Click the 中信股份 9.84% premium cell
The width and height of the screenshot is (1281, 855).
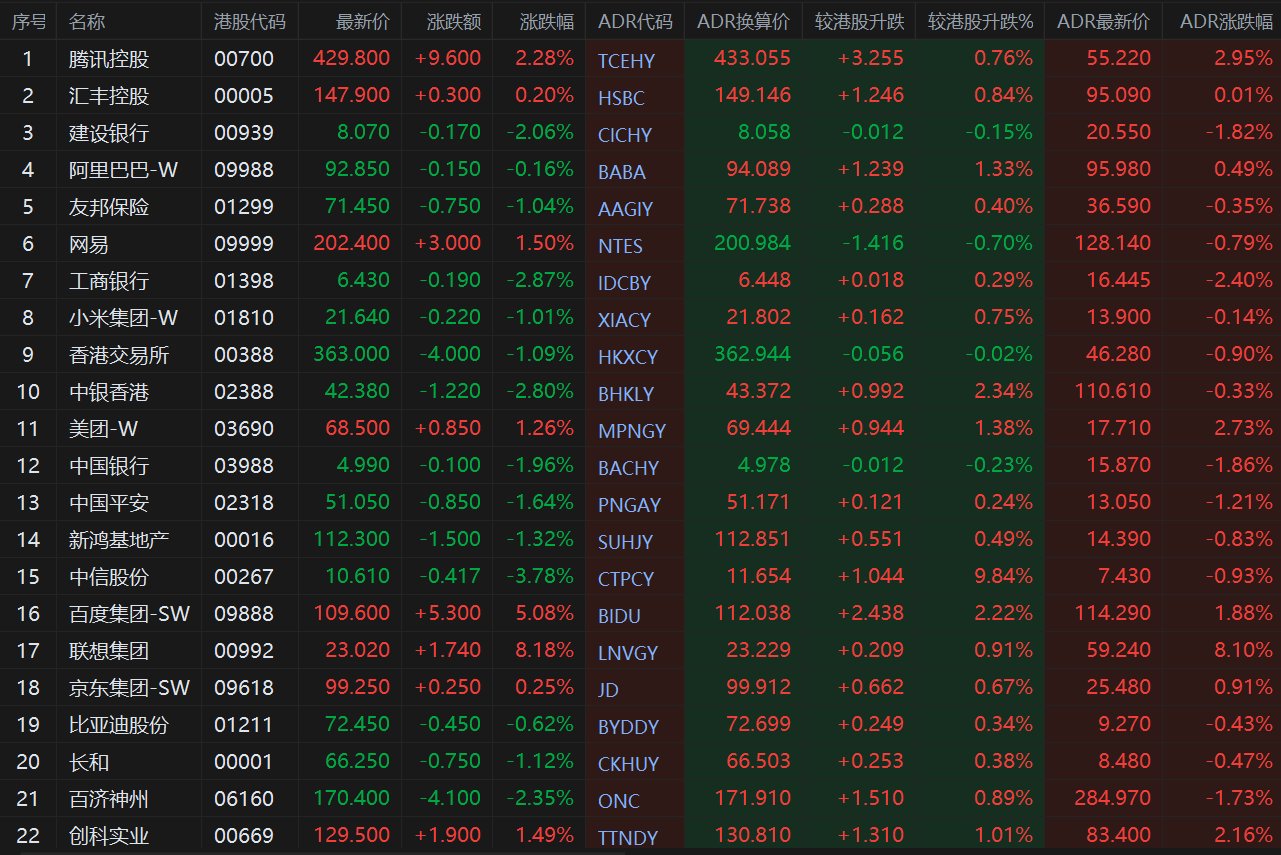[1004, 576]
